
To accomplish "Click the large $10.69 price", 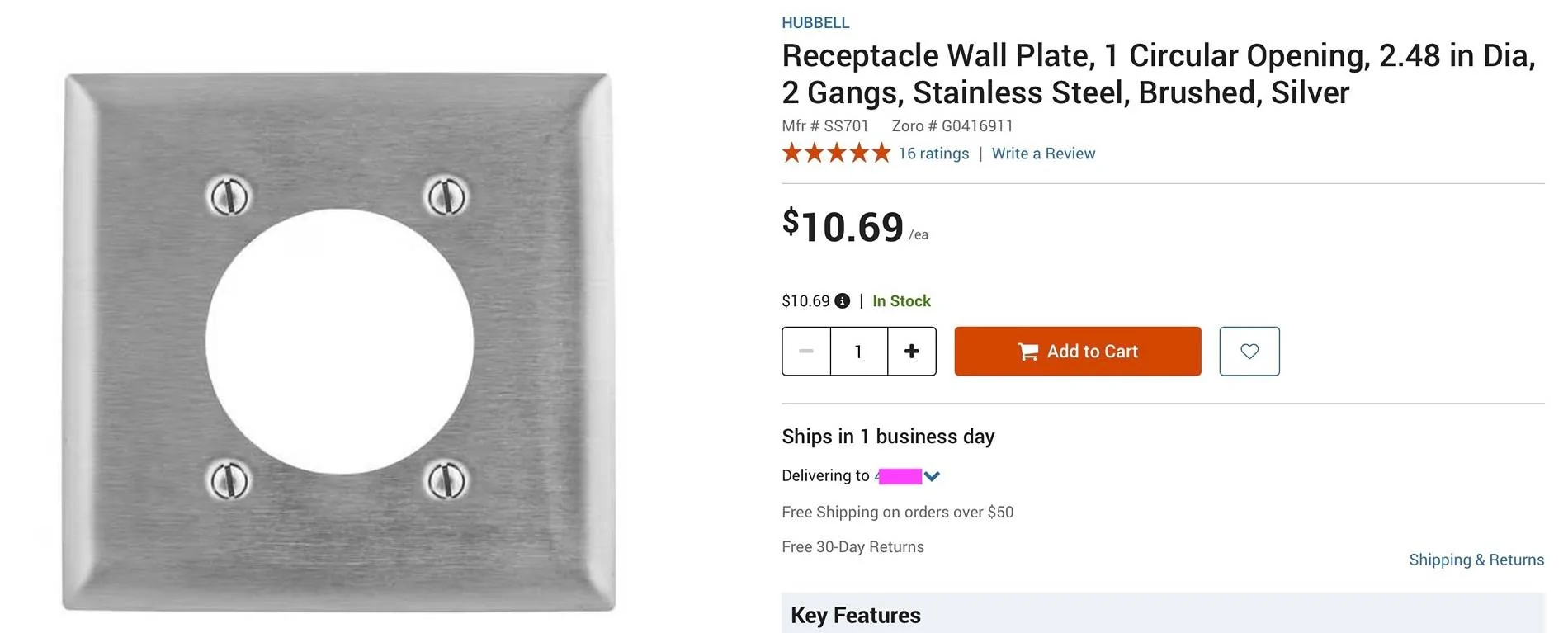I will [843, 226].
